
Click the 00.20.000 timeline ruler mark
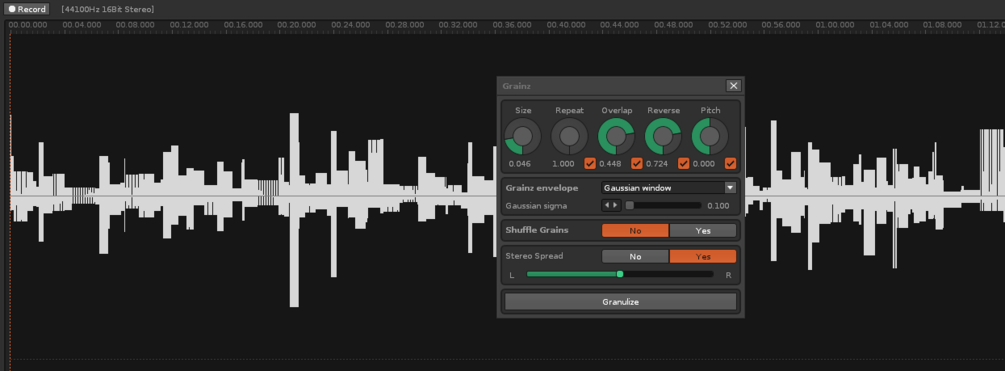click(x=297, y=25)
